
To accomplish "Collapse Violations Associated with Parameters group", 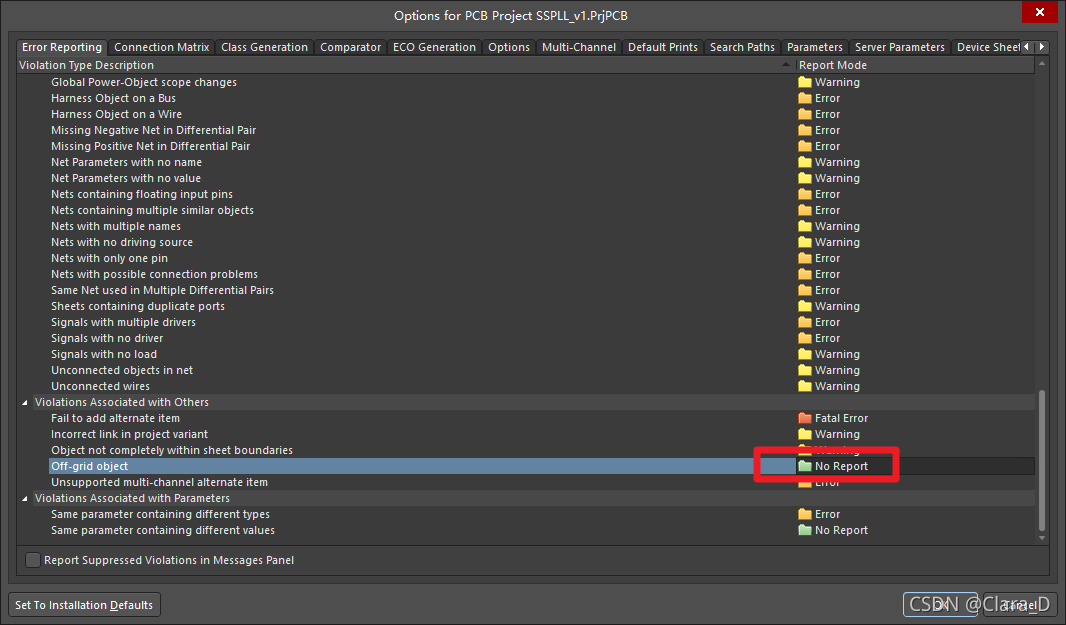I will pyautogui.click(x=25, y=498).
